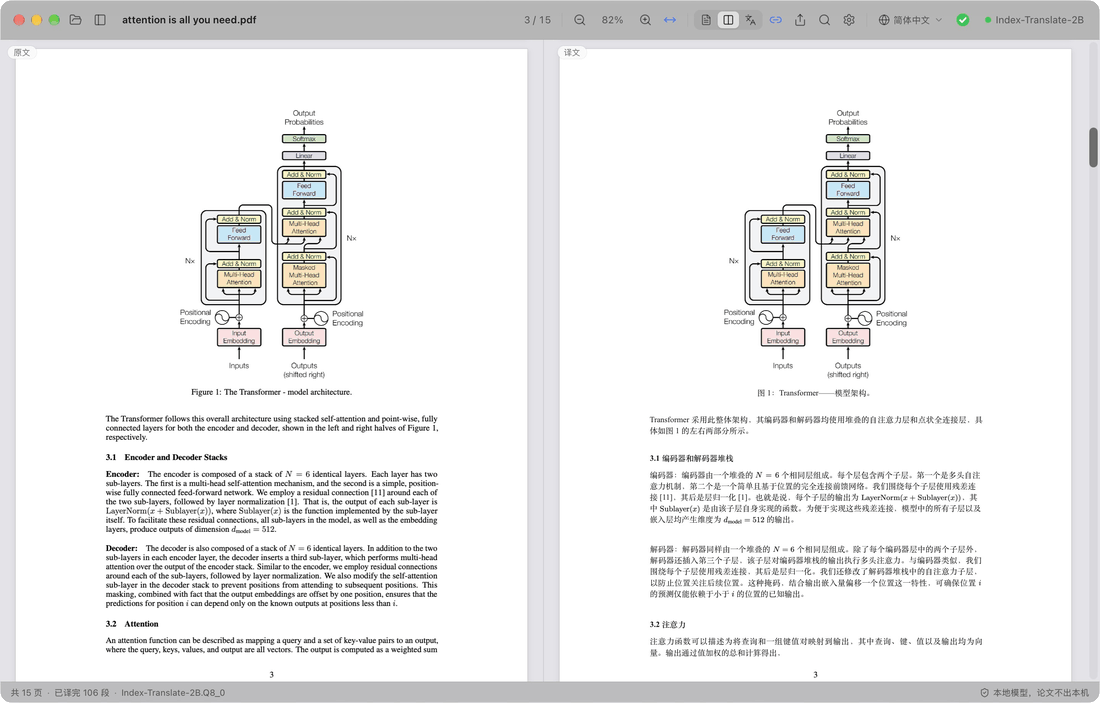Click the 译文 pane label
Image resolution: width=1100 pixels, height=703 pixels.
(x=572, y=53)
